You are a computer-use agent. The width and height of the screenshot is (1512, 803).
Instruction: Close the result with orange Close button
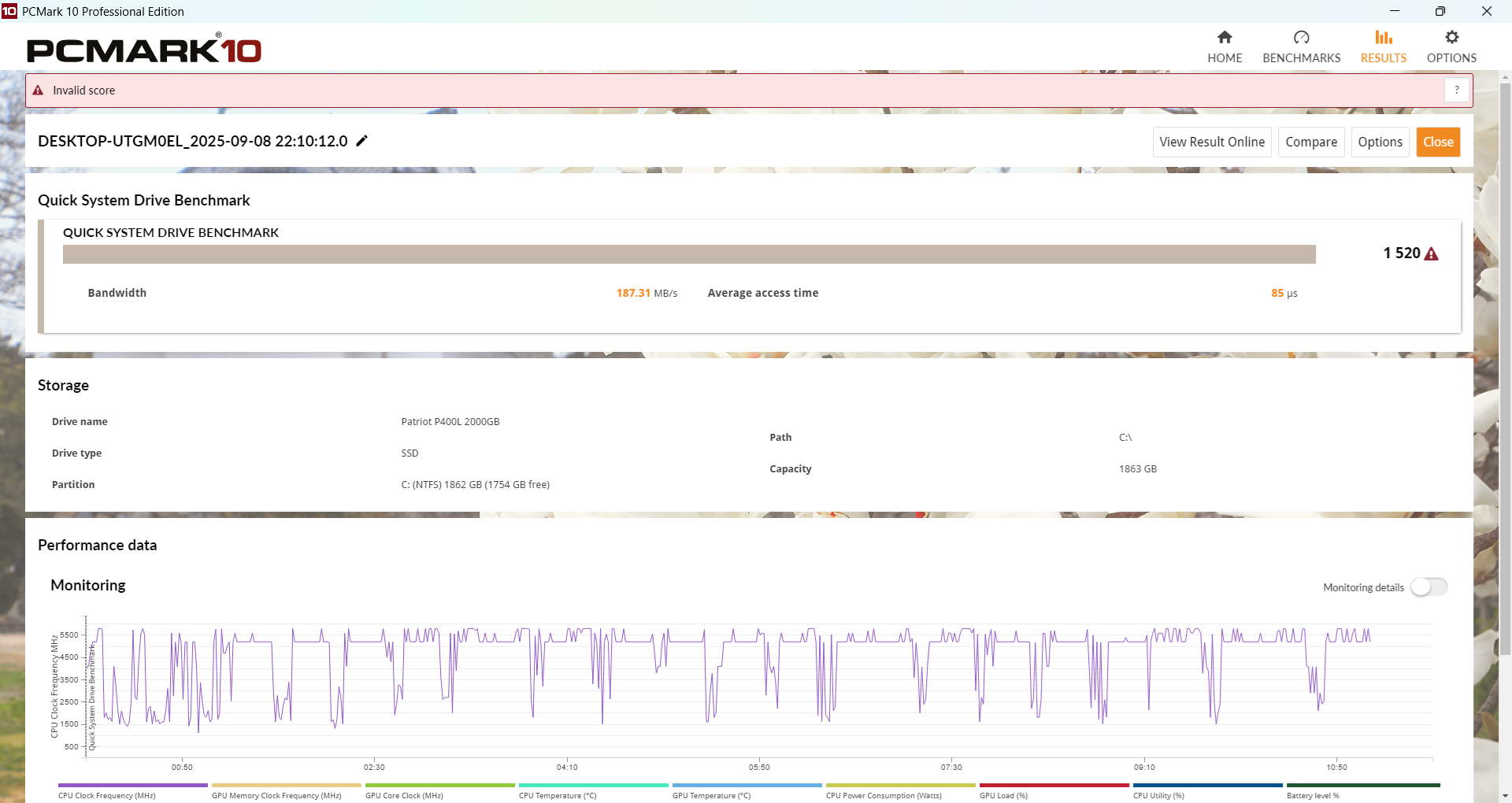(1438, 142)
